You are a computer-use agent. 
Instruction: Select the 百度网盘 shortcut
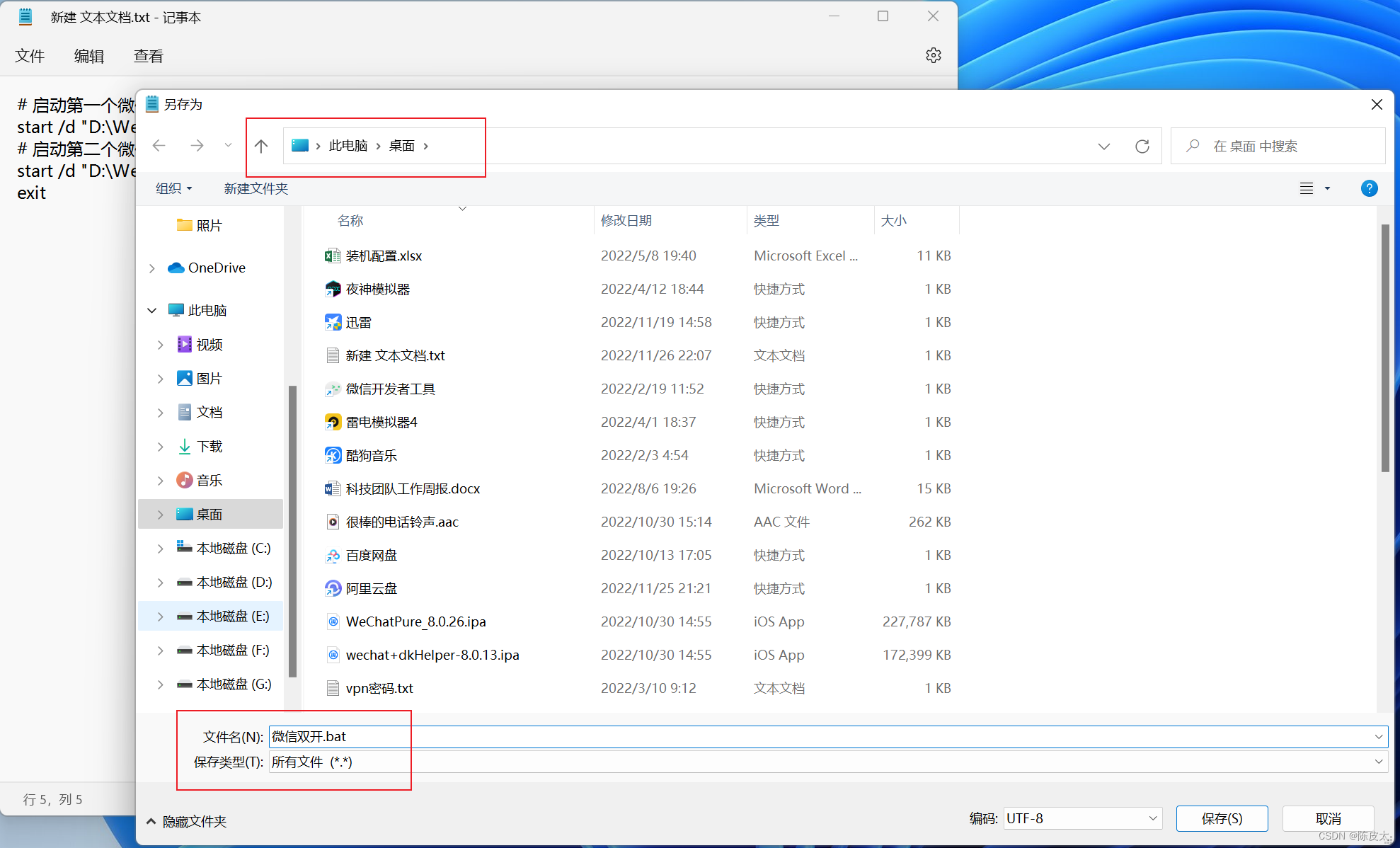click(x=371, y=556)
